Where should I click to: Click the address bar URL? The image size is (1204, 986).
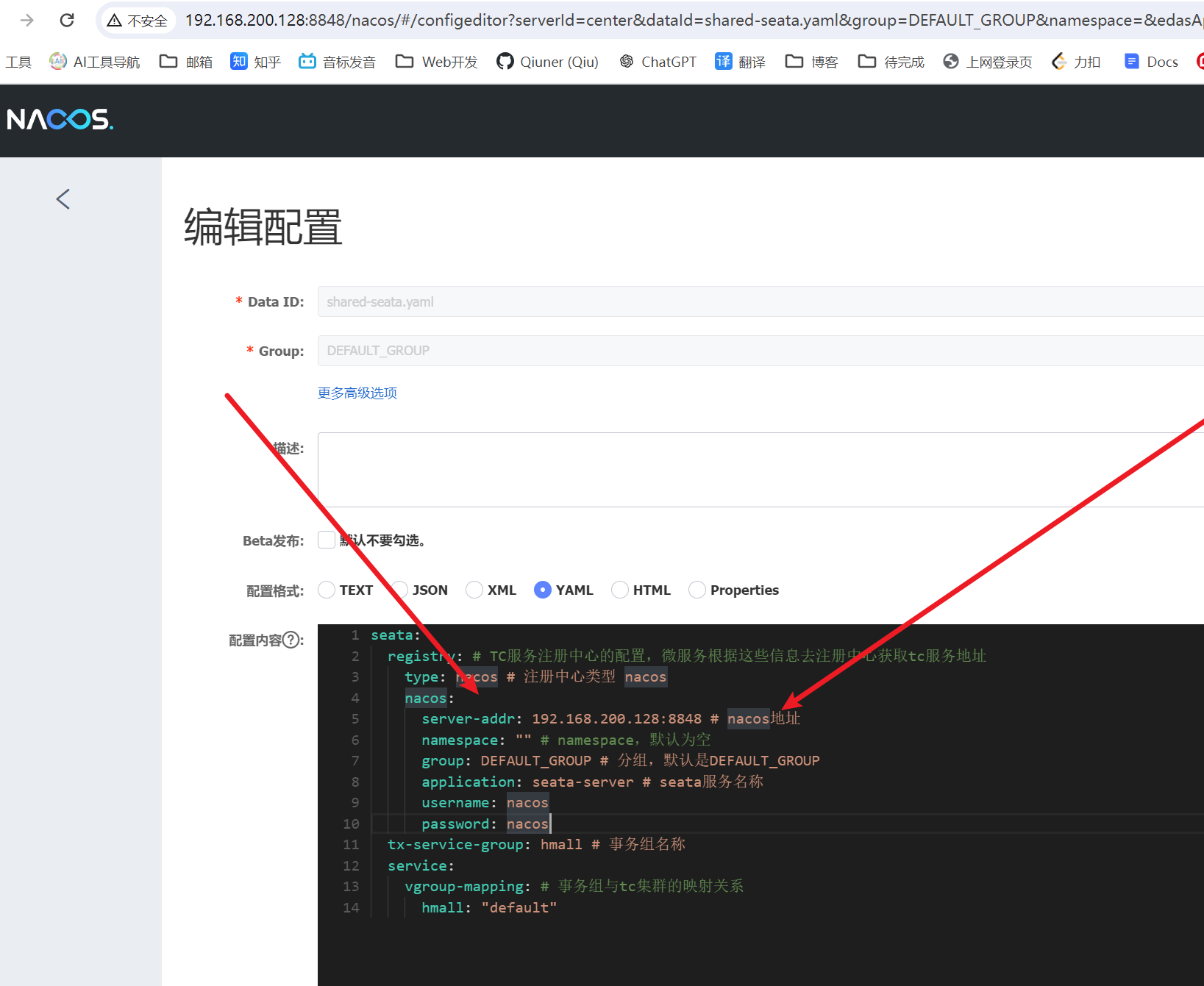[x=694, y=21]
